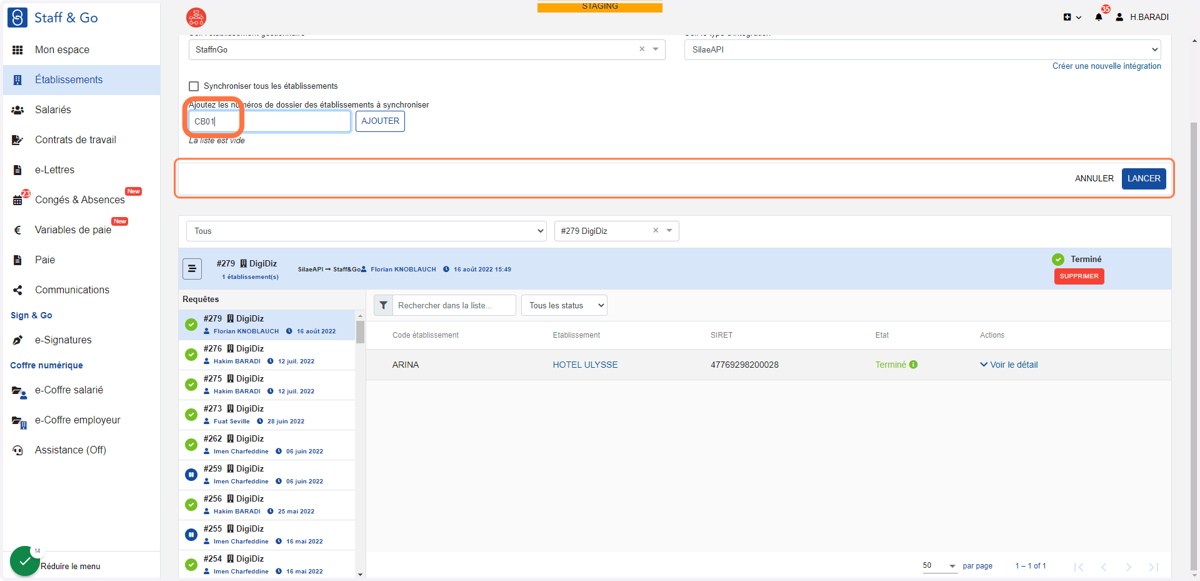Select request #275 DigiDiz

click(x=267, y=385)
